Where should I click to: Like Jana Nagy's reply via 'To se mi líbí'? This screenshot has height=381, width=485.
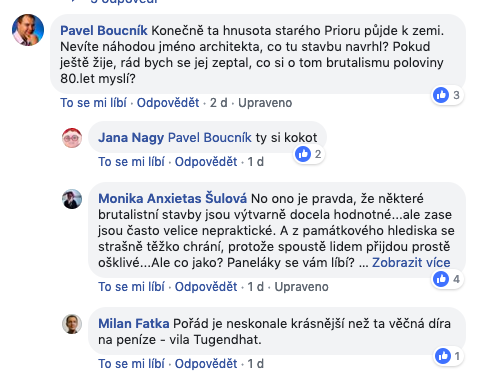pos(131,162)
